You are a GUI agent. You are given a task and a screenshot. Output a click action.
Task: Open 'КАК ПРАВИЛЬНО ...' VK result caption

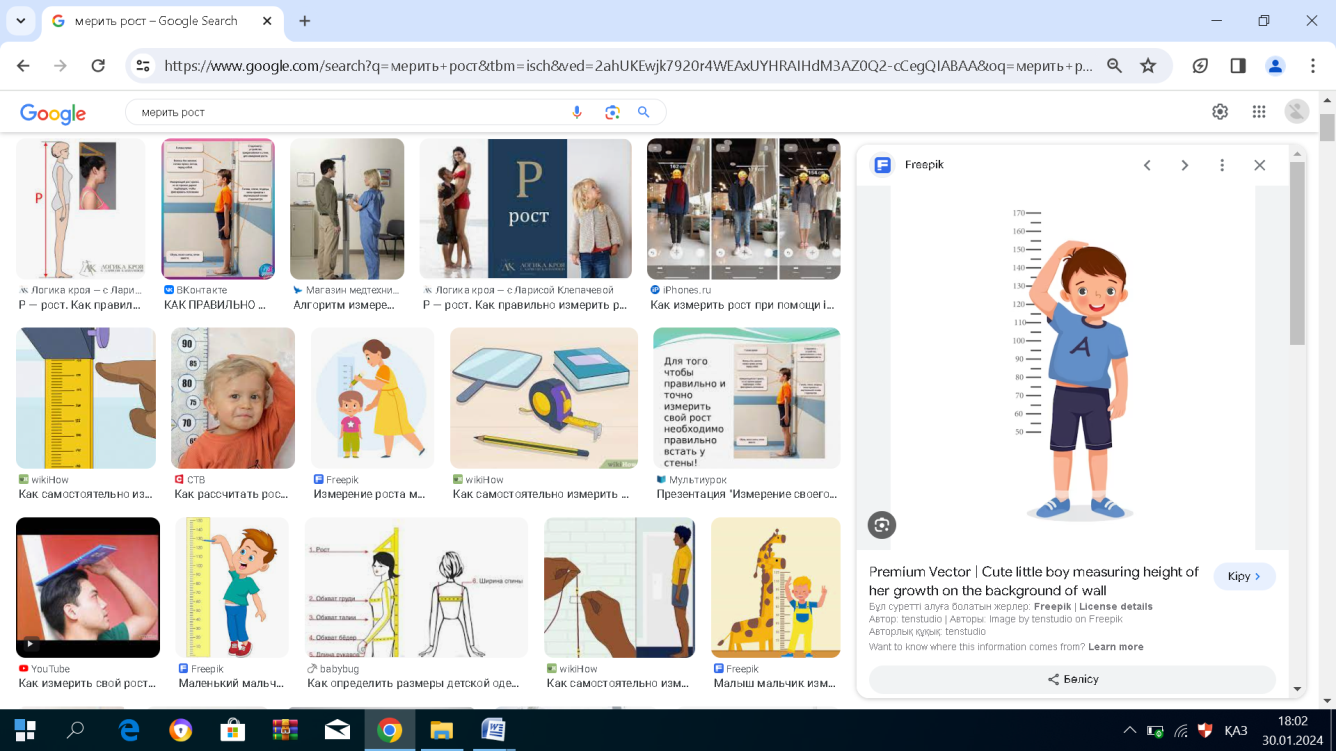[215, 305]
